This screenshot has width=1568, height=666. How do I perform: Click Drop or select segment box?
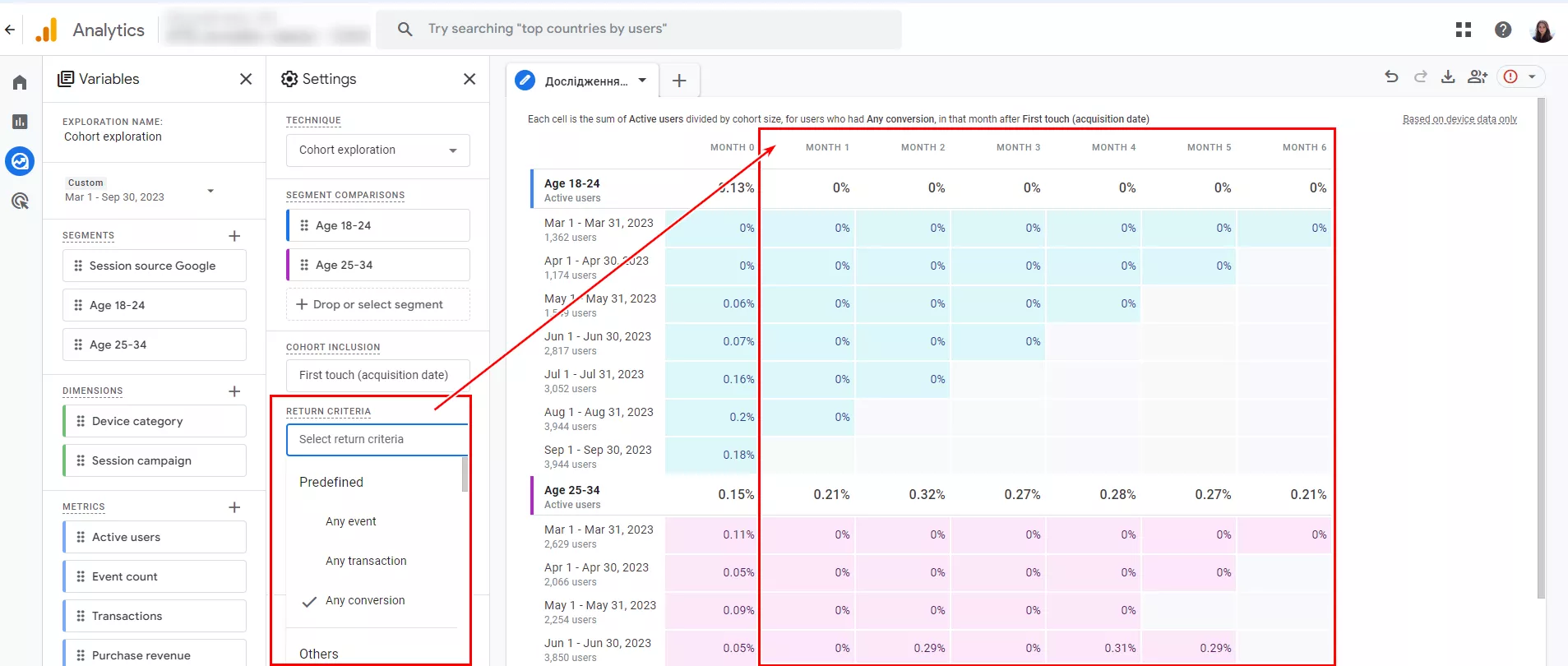(x=378, y=305)
